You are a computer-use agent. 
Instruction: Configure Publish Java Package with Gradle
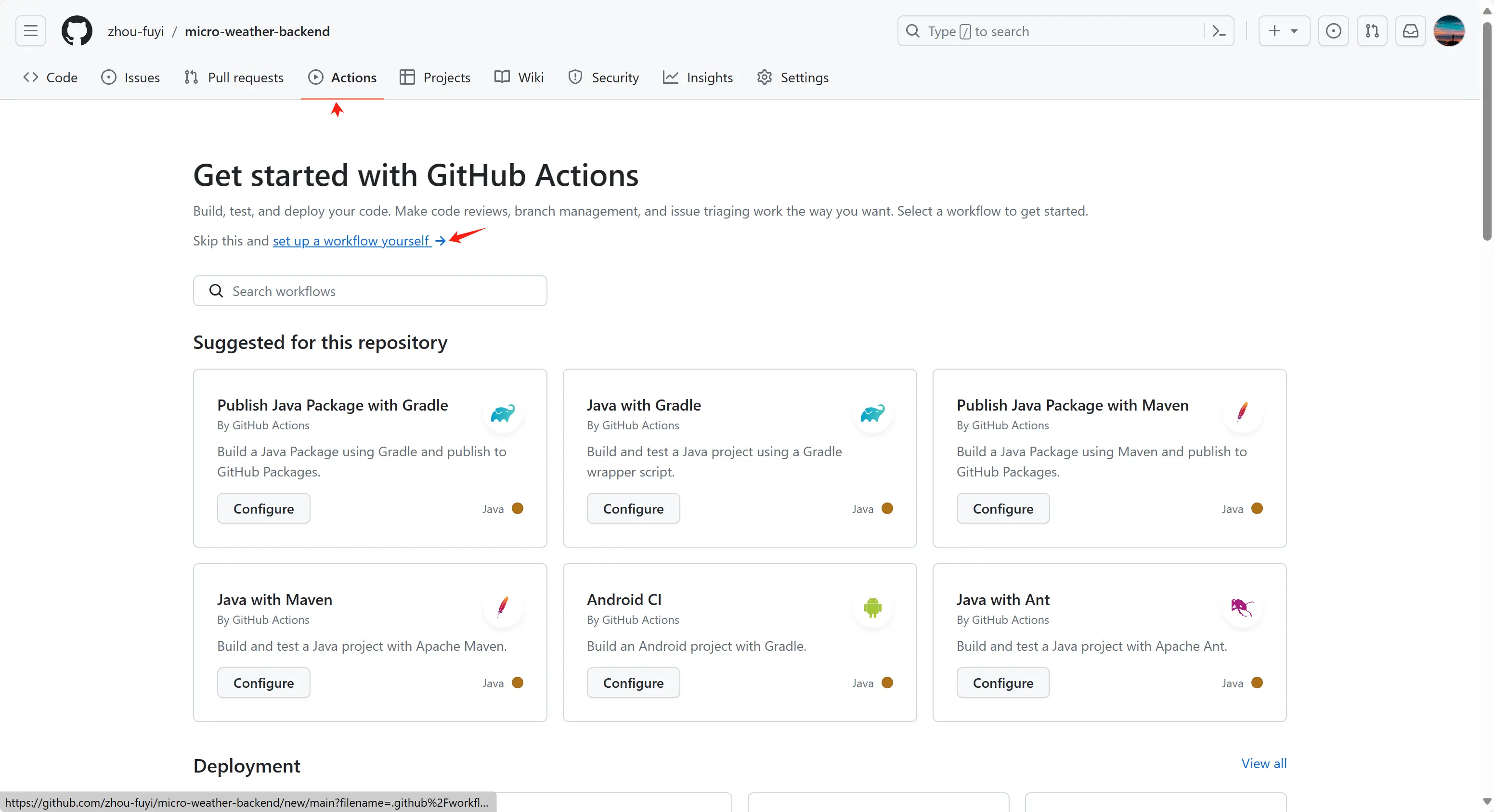[264, 509]
